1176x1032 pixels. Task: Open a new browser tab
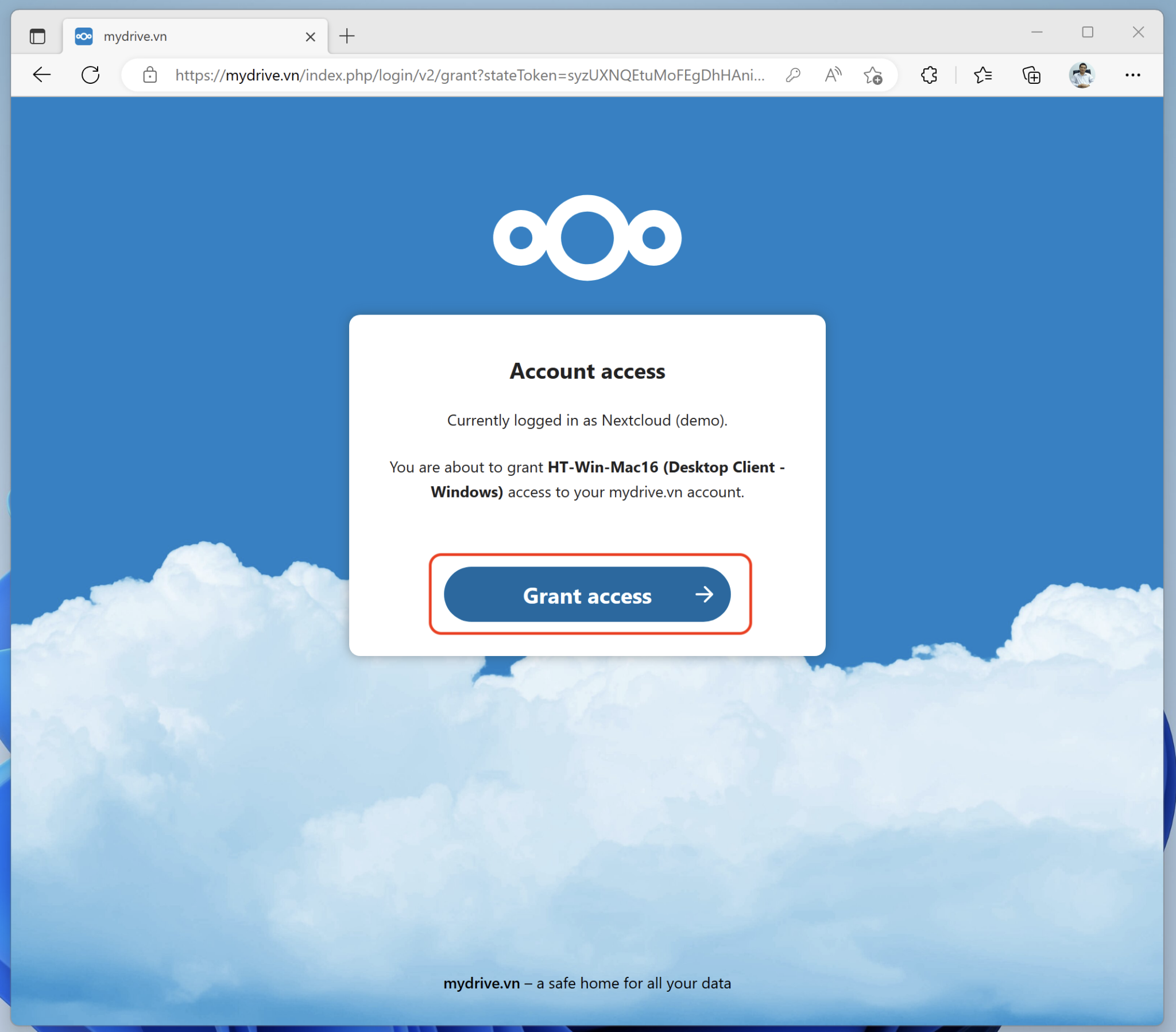click(346, 36)
